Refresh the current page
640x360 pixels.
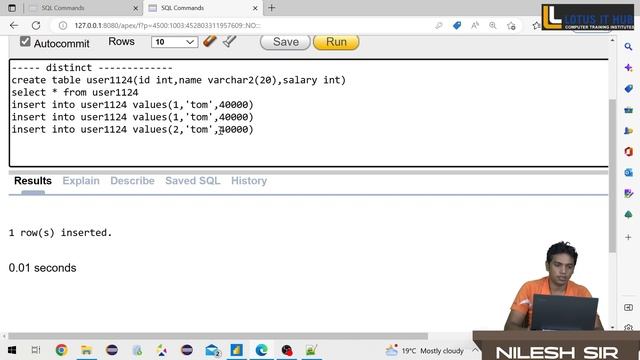(x=36, y=25)
